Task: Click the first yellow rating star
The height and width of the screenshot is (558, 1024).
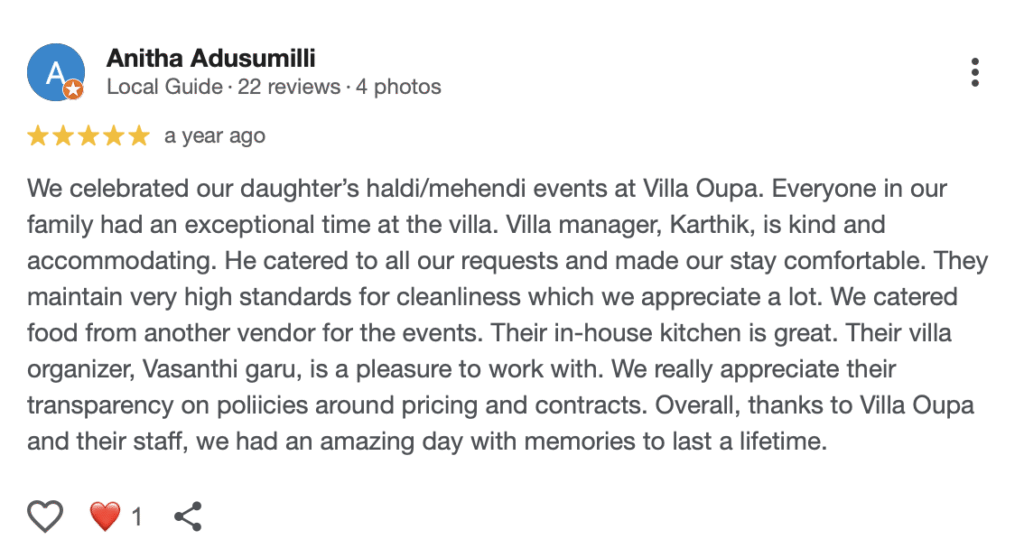Action: tap(38, 136)
